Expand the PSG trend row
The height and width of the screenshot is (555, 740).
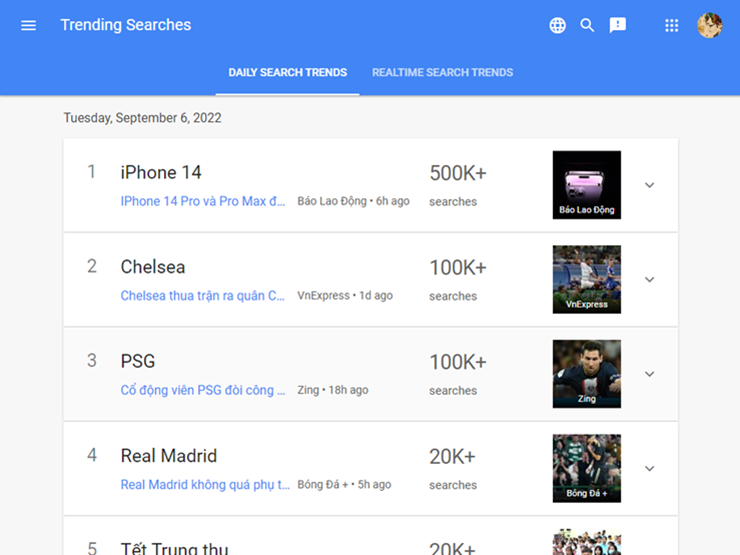point(649,374)
